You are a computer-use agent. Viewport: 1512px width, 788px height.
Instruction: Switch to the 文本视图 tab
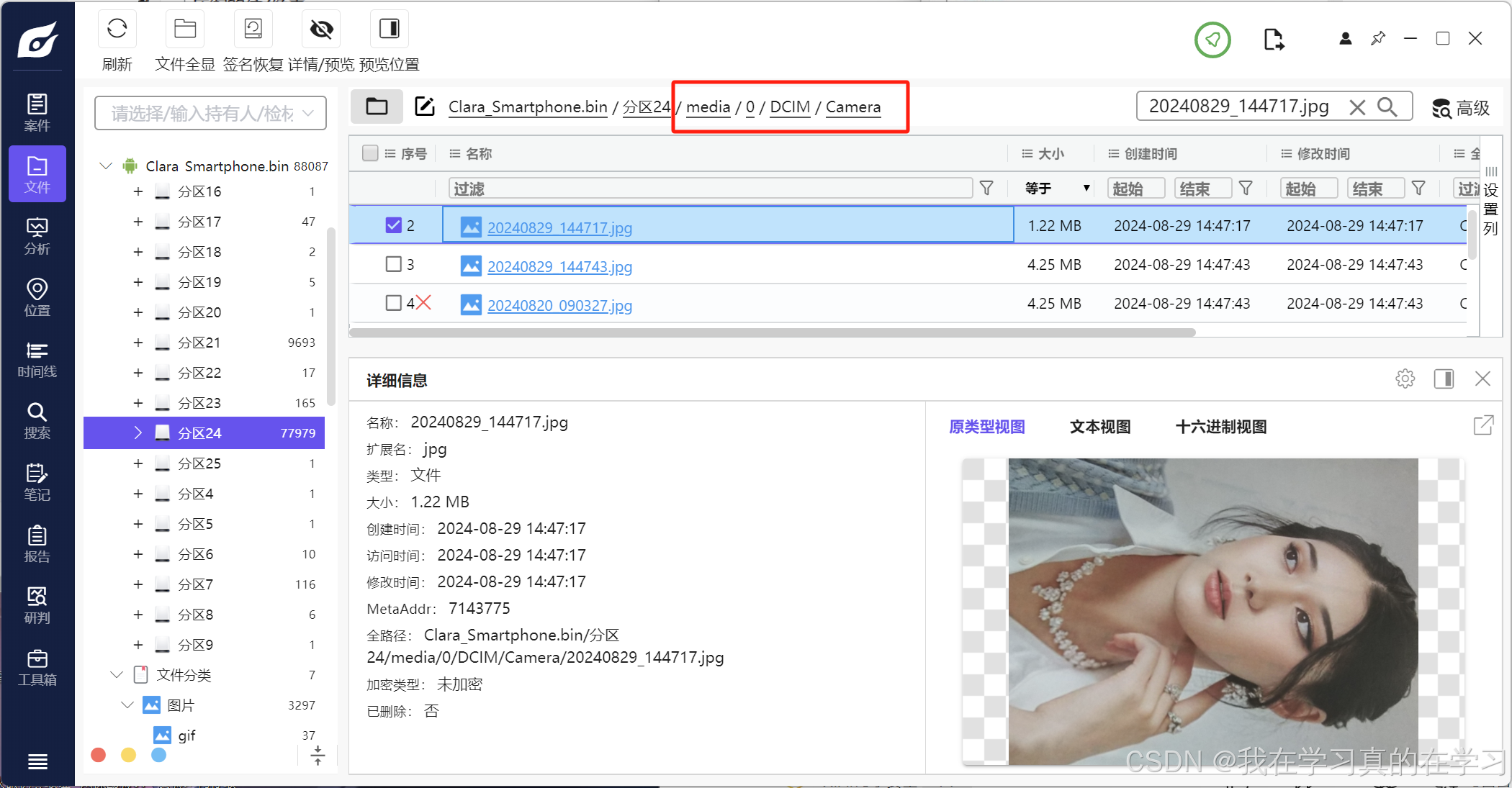pyautogui.click(x=1099, y=427)
